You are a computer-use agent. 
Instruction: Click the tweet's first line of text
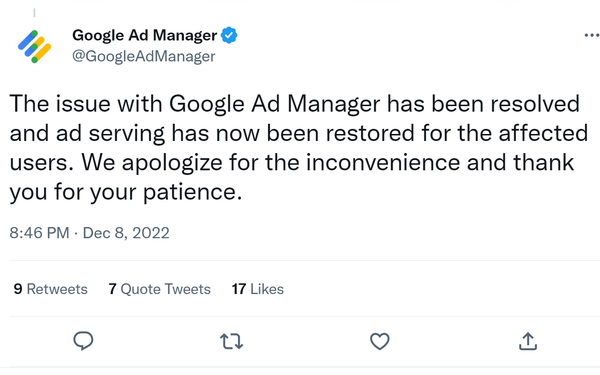[x=295, y=104]
